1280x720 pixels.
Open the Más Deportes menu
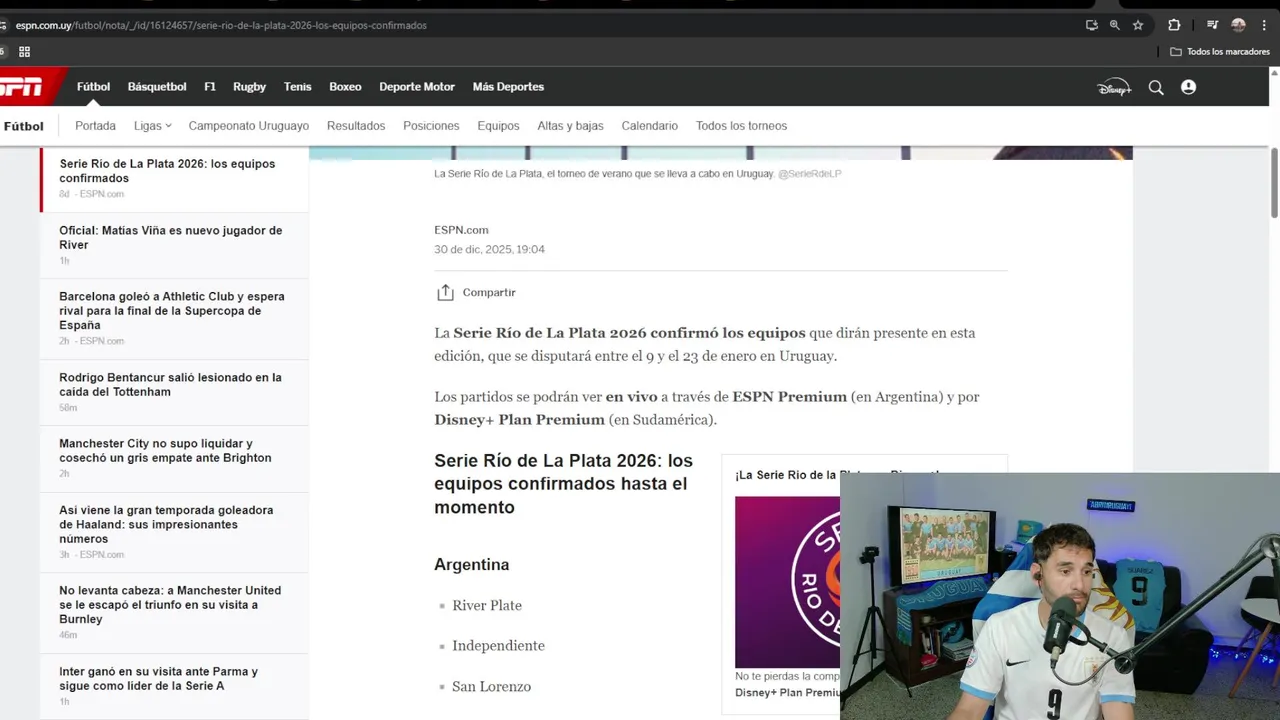[508, 87]
